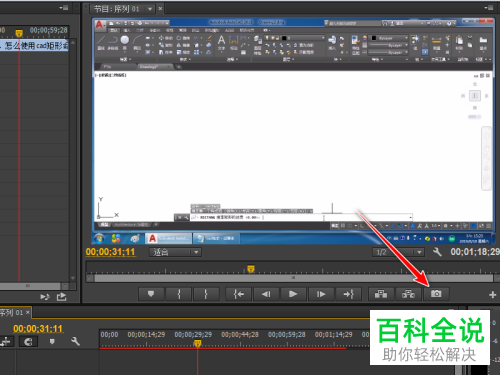Viewport: 500px width, 375px height.
Task: Click the export icon in left panel
Action: click(61, 297)
